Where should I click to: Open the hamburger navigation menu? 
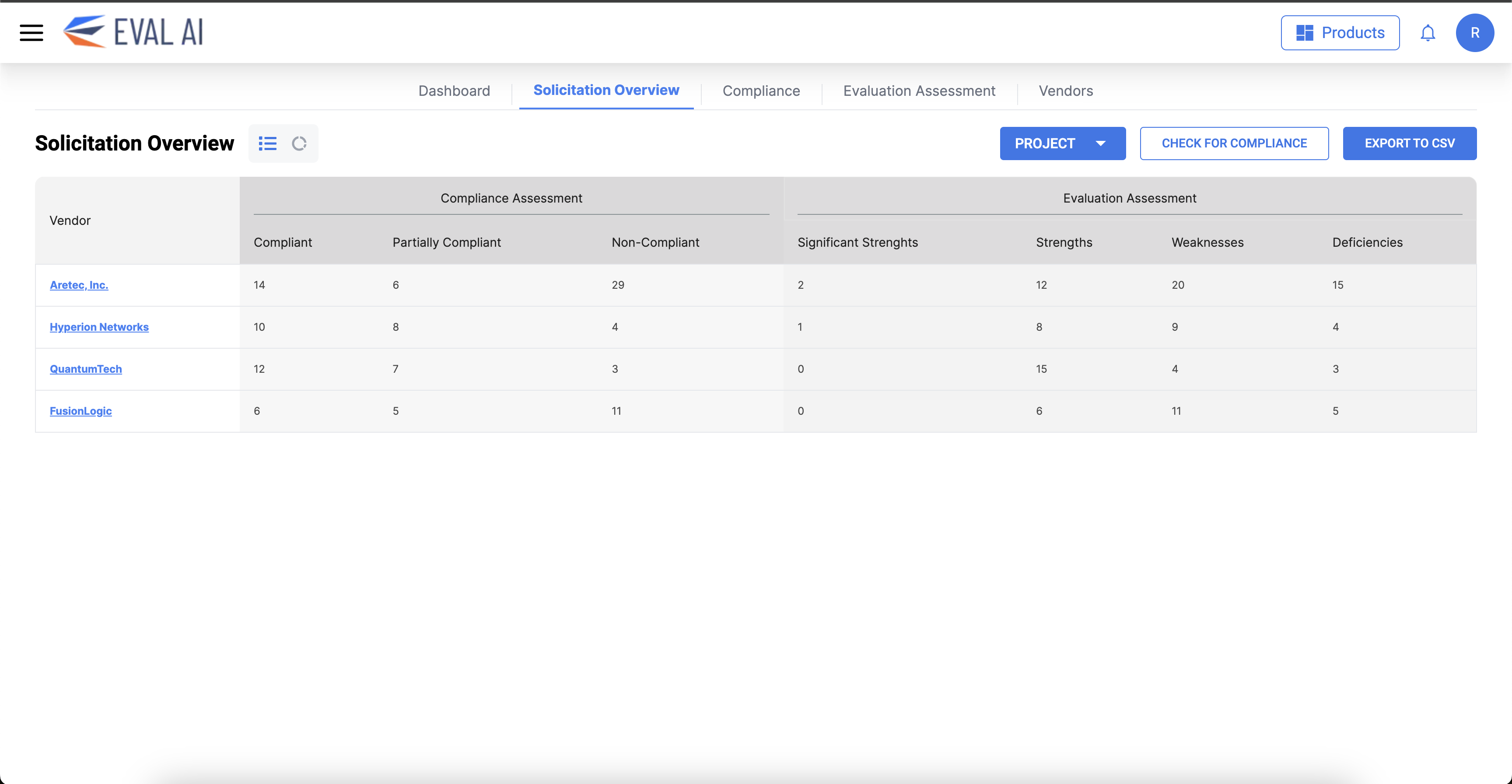tap(31, 33)
